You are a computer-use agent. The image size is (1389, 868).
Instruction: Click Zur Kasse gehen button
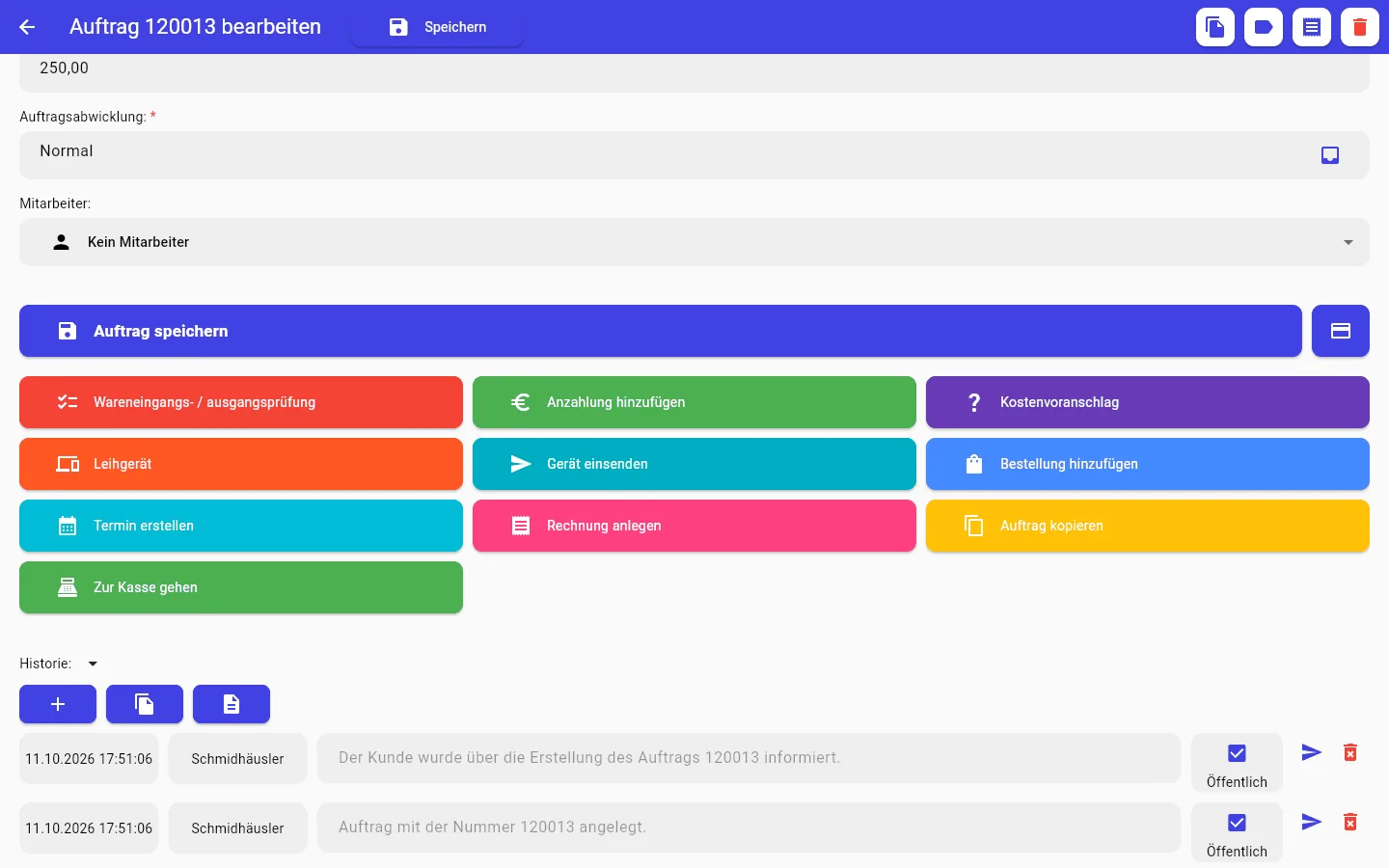(x=241, y=587)
